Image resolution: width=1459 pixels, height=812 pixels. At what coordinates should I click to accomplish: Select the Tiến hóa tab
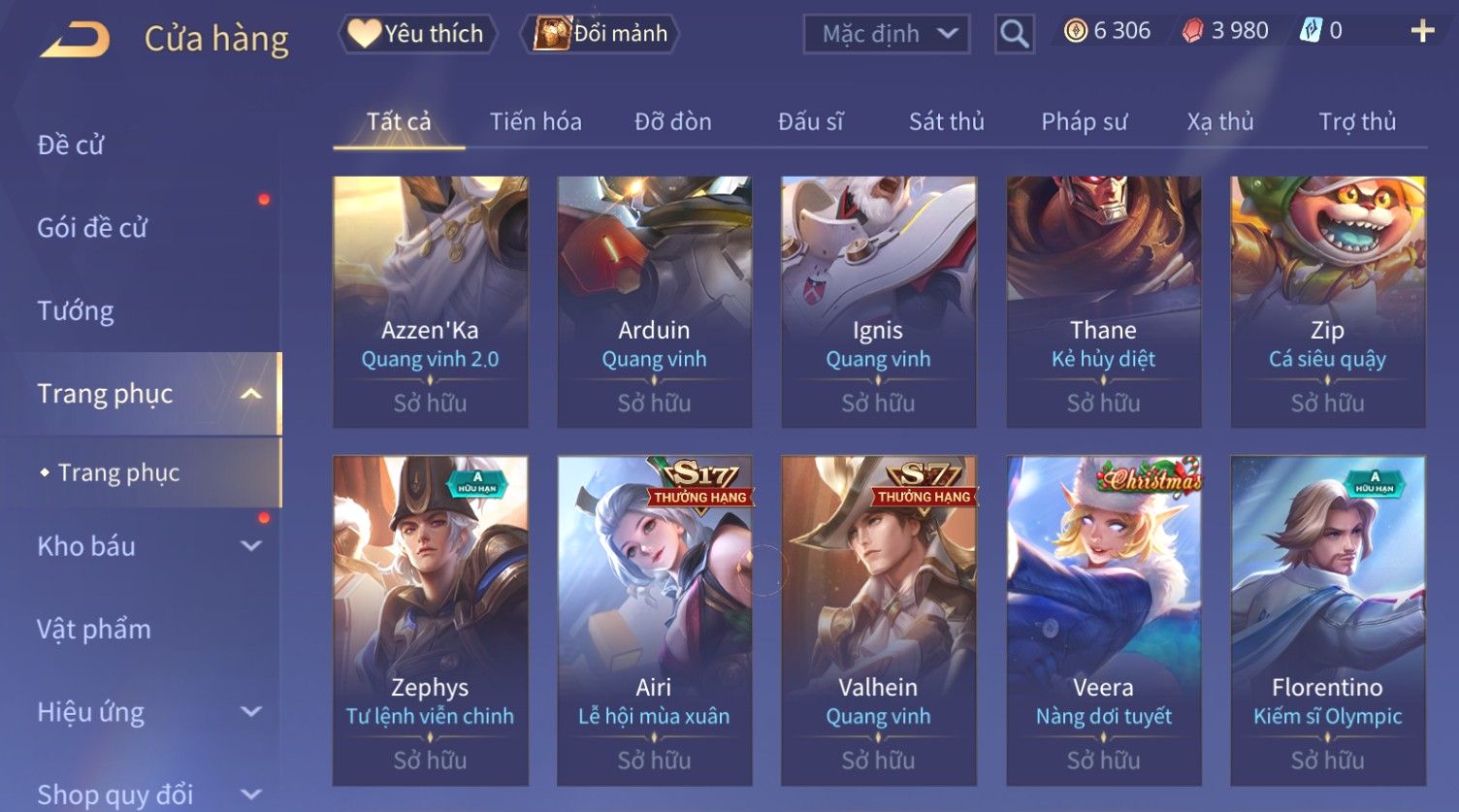(x=535, y=121)
